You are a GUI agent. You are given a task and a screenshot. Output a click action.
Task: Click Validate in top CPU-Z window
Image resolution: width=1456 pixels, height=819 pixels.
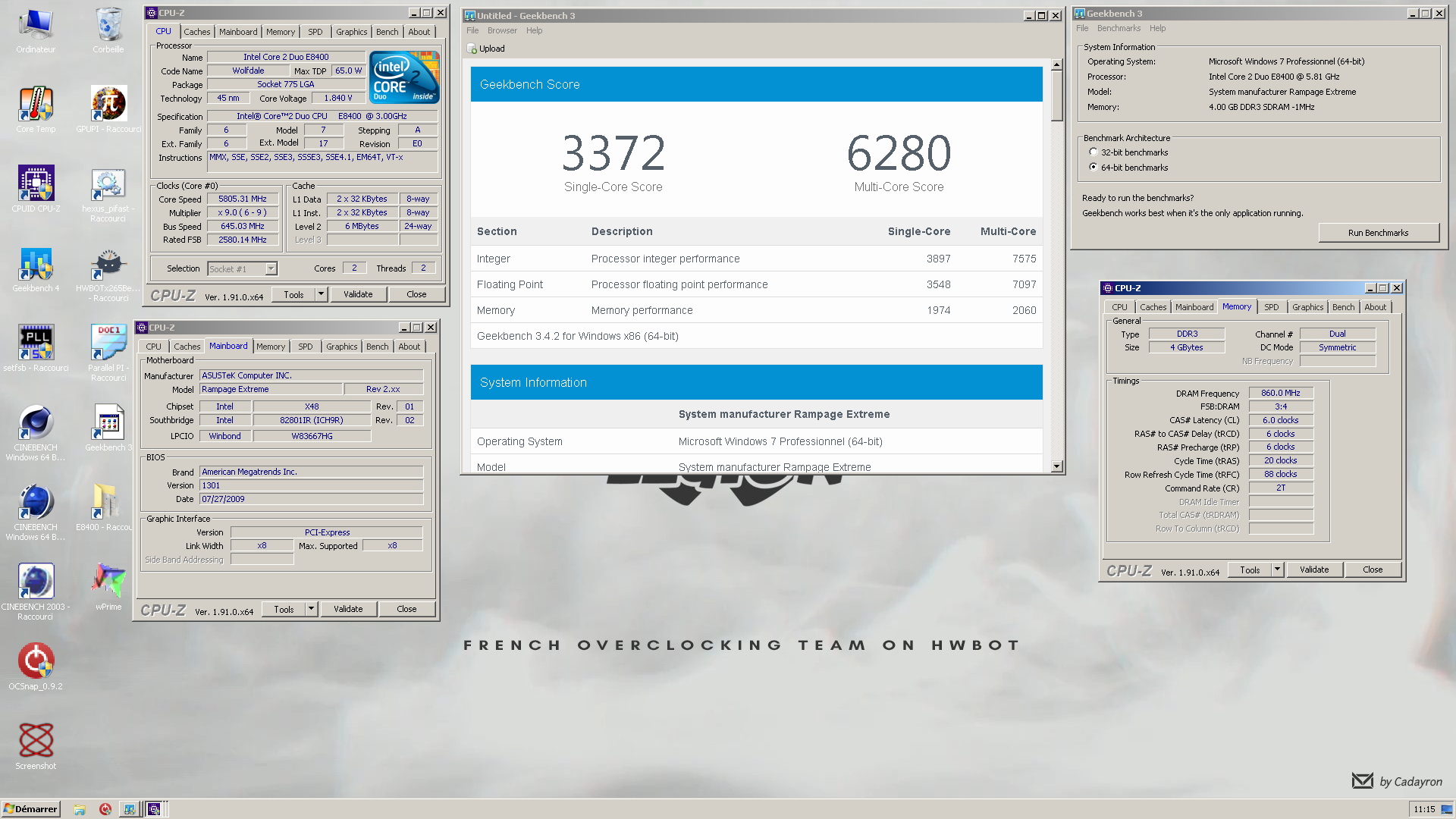[x=358, y=294]
